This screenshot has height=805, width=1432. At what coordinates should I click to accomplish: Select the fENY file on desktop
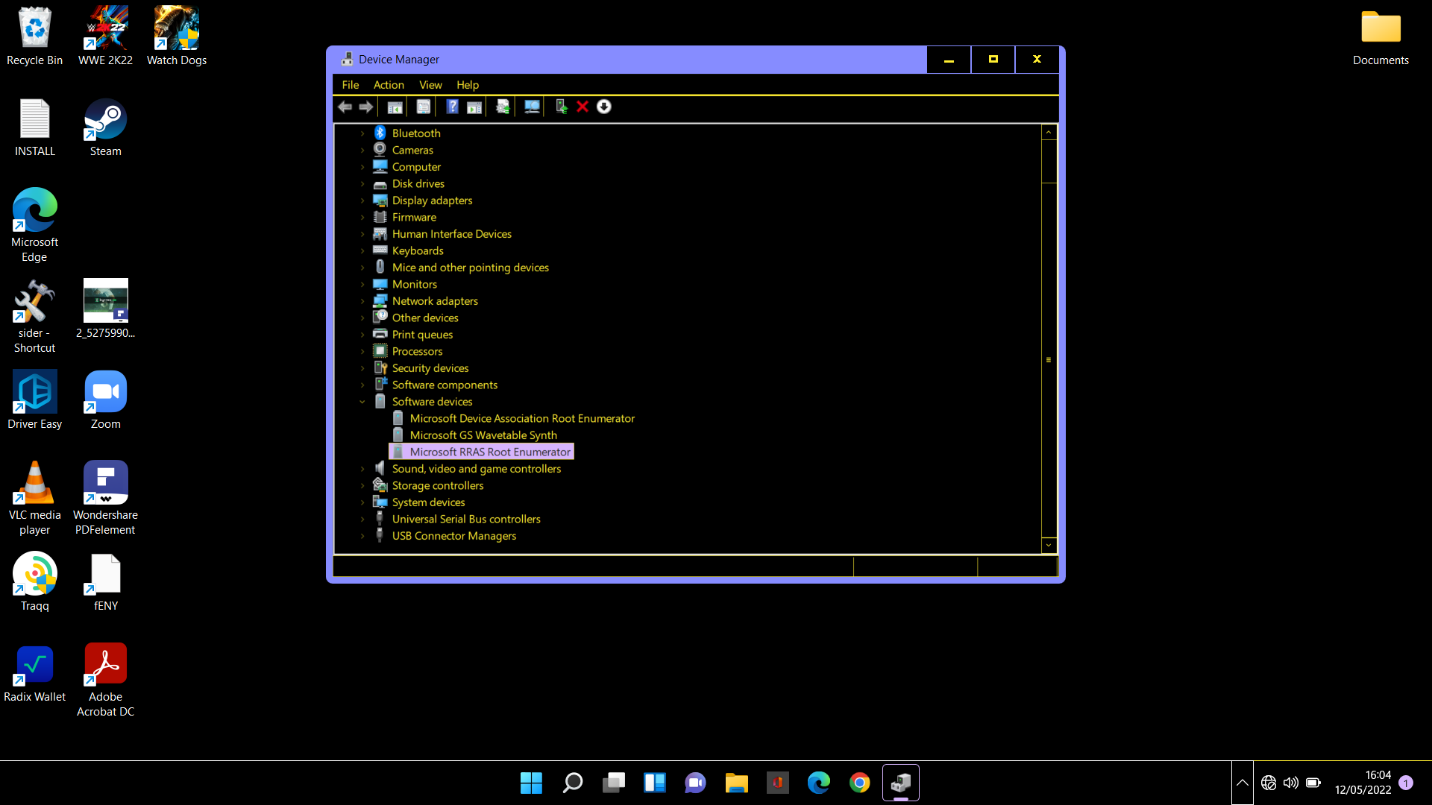point(105,582)
